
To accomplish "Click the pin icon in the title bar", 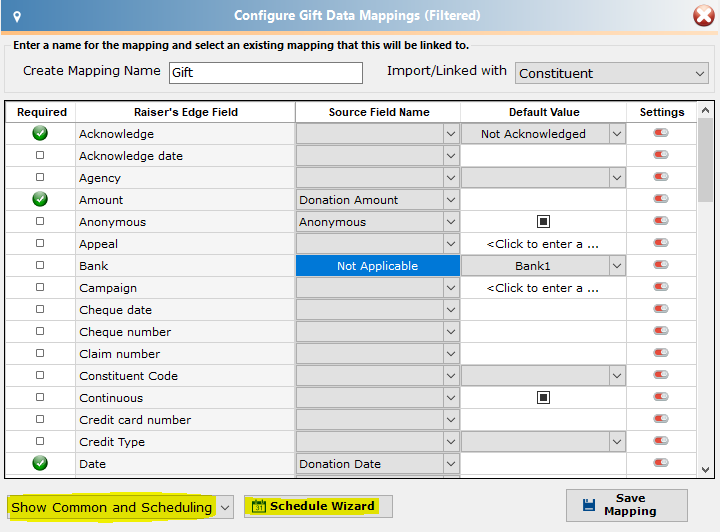I will click(x=17, y=17).
